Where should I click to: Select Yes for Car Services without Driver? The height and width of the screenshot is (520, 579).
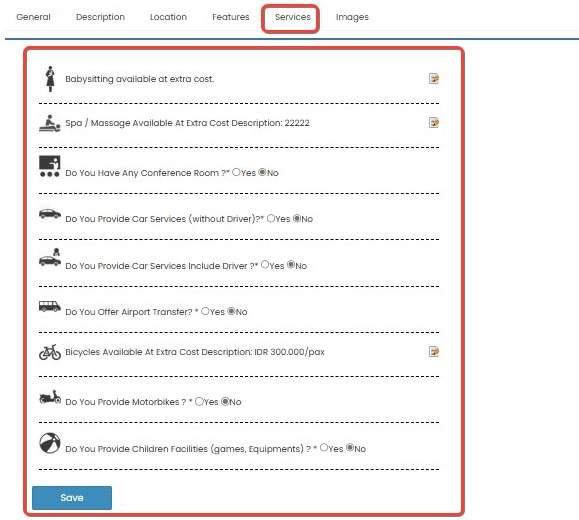(x=271, y=218)
